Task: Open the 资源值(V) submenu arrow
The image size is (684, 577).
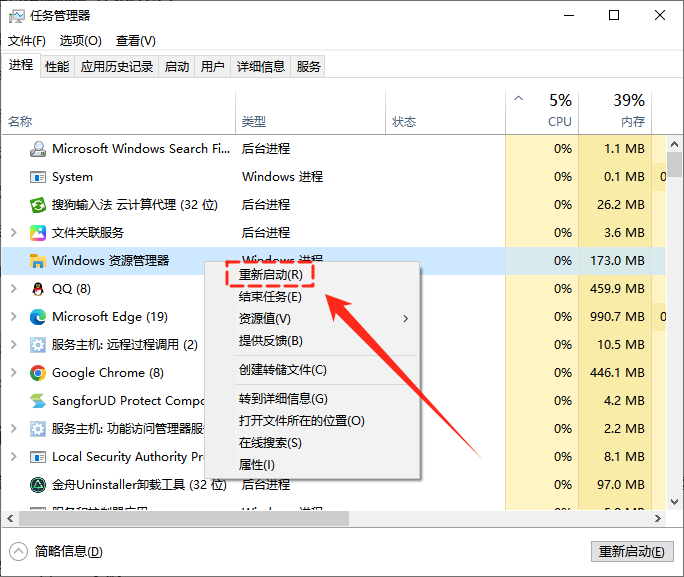Action: click(x=406, y=319)
